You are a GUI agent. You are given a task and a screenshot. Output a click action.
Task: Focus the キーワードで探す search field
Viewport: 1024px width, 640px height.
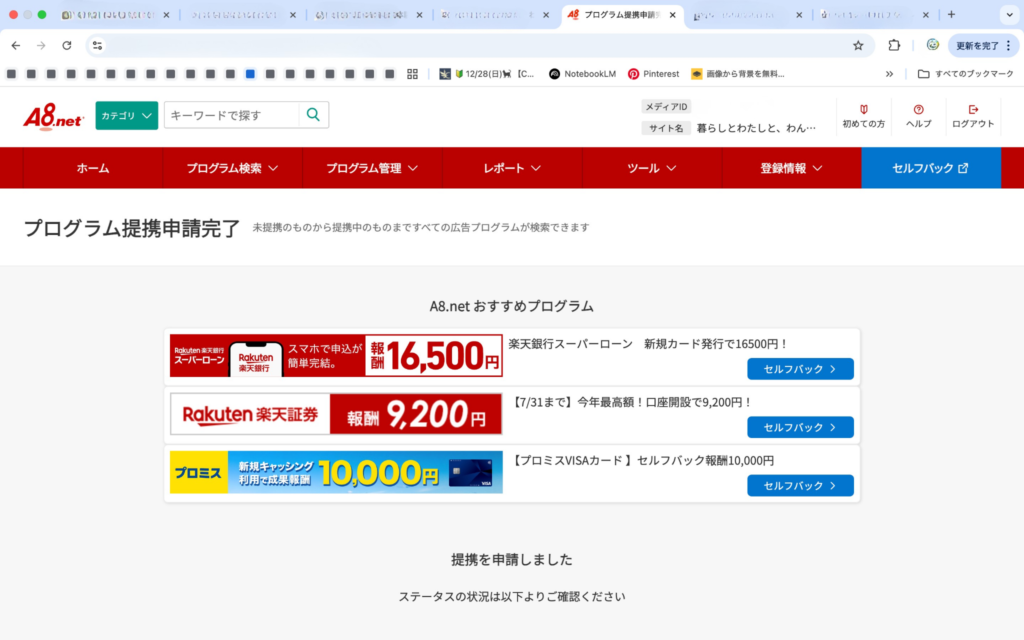coord(232,115)
